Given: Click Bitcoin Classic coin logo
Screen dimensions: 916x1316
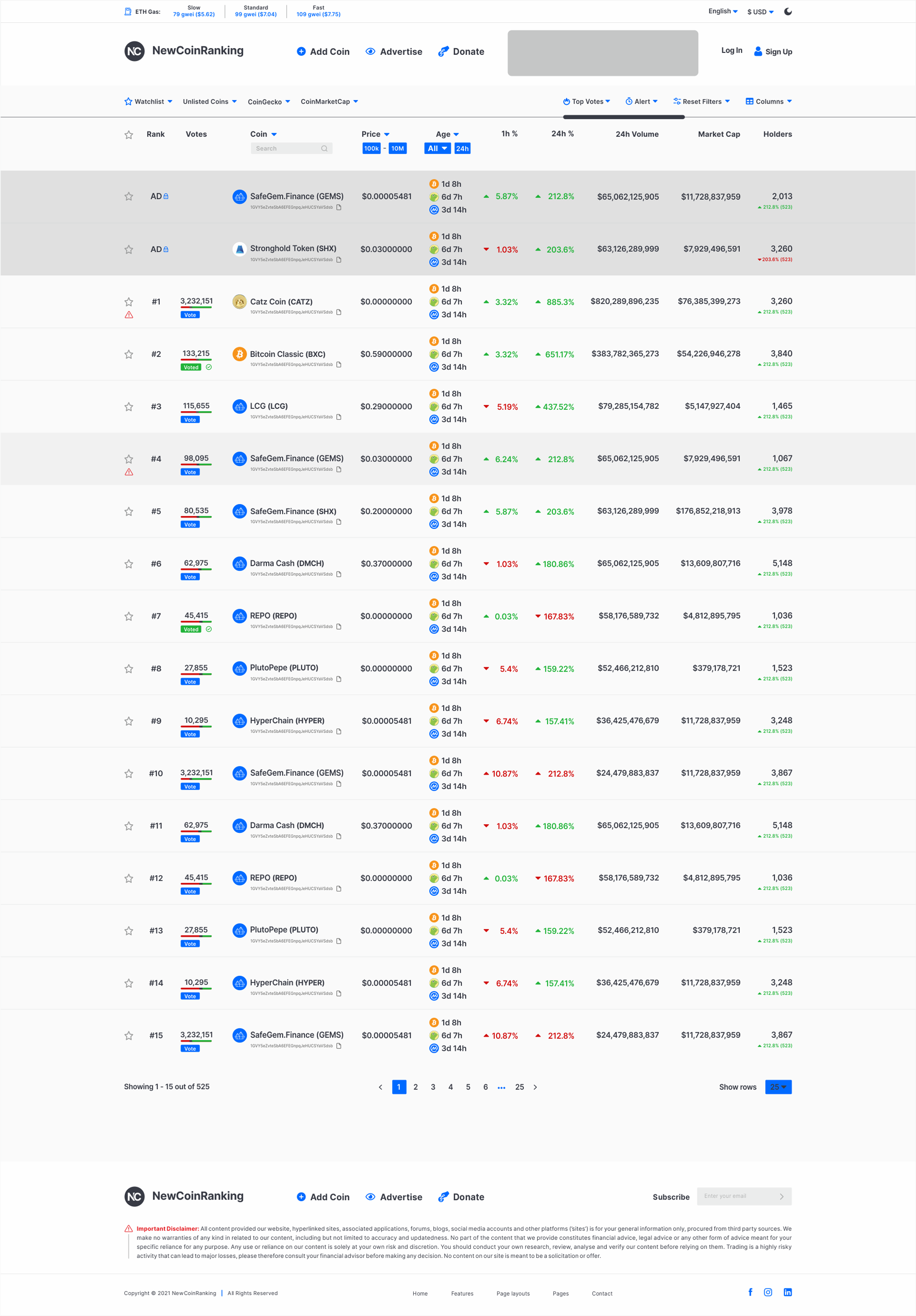Looking at the screenshot, I should (x=239, y=354).
